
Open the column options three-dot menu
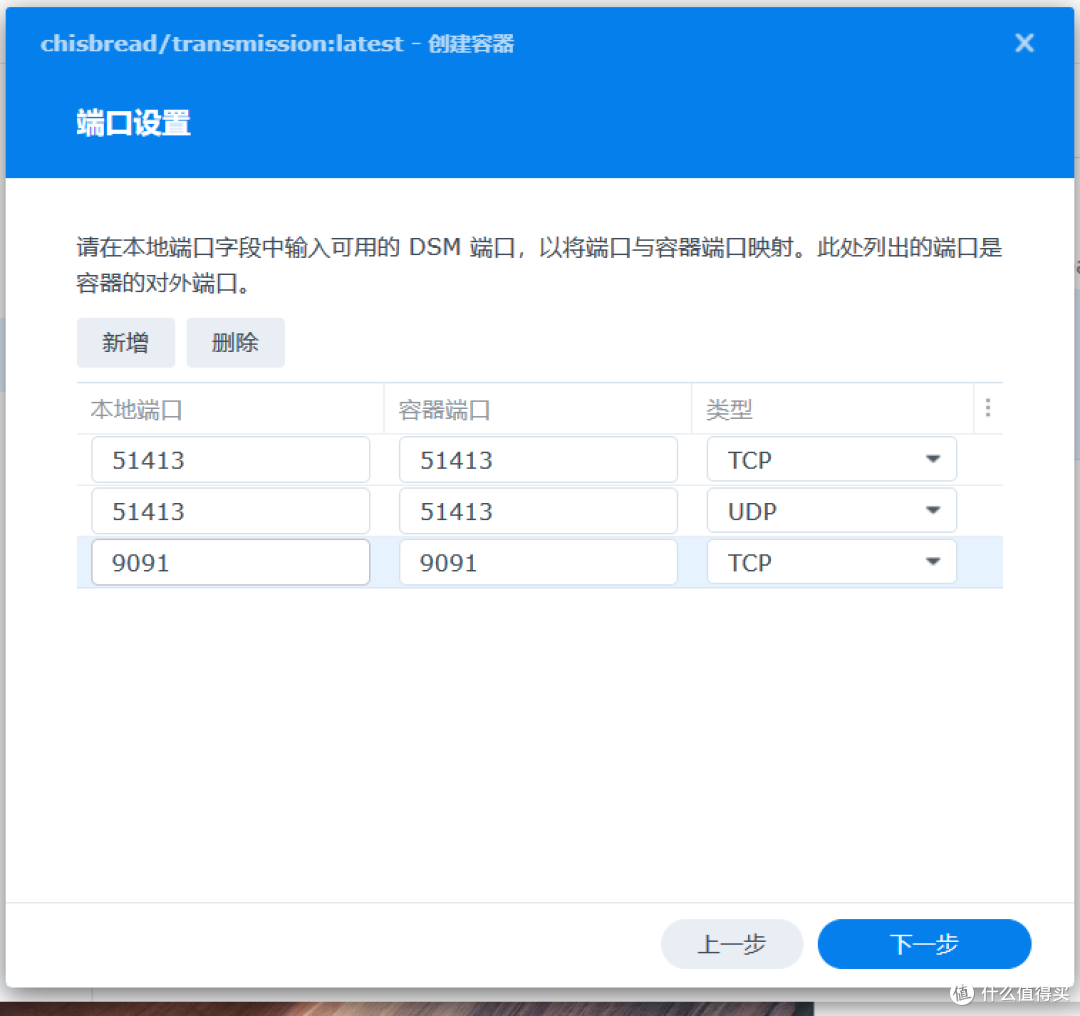click(x=987, y=408)
